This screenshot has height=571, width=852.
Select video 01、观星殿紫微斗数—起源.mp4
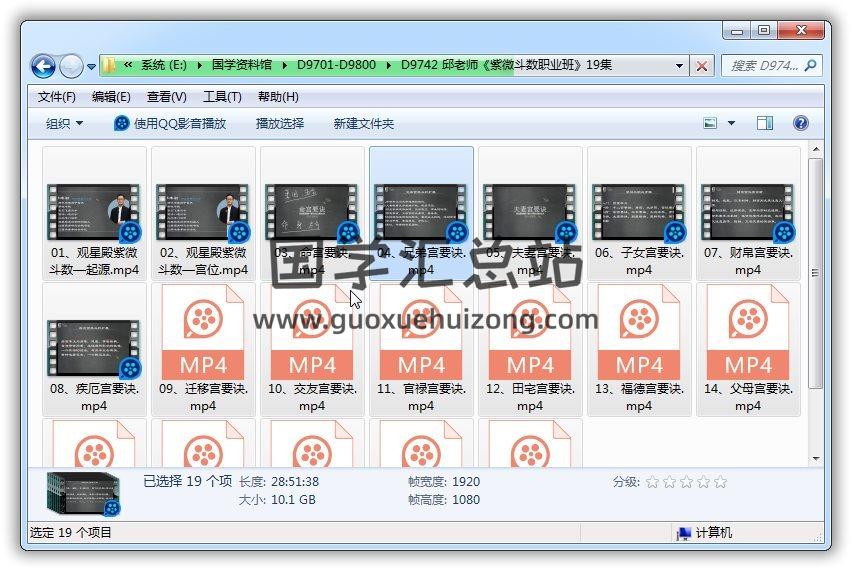[94, 213]
